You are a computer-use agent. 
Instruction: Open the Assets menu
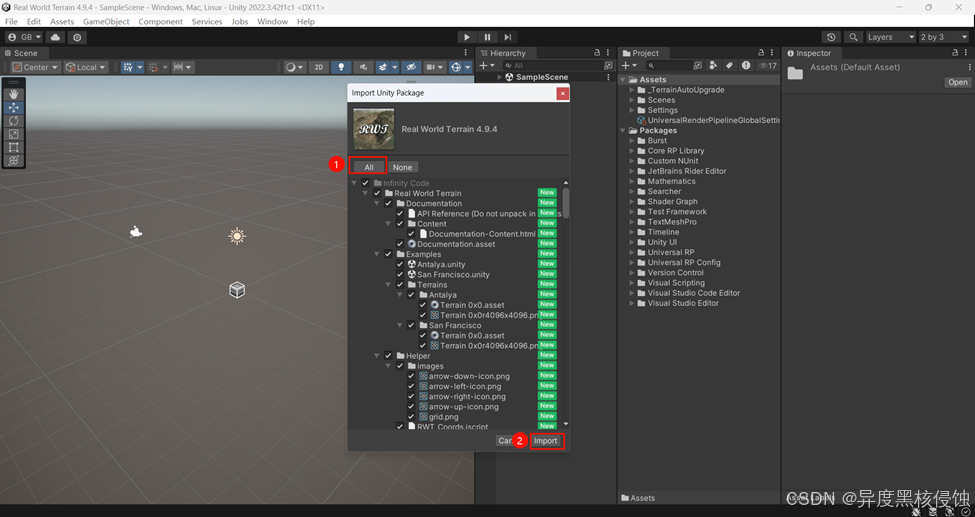(x=62, y=21)
